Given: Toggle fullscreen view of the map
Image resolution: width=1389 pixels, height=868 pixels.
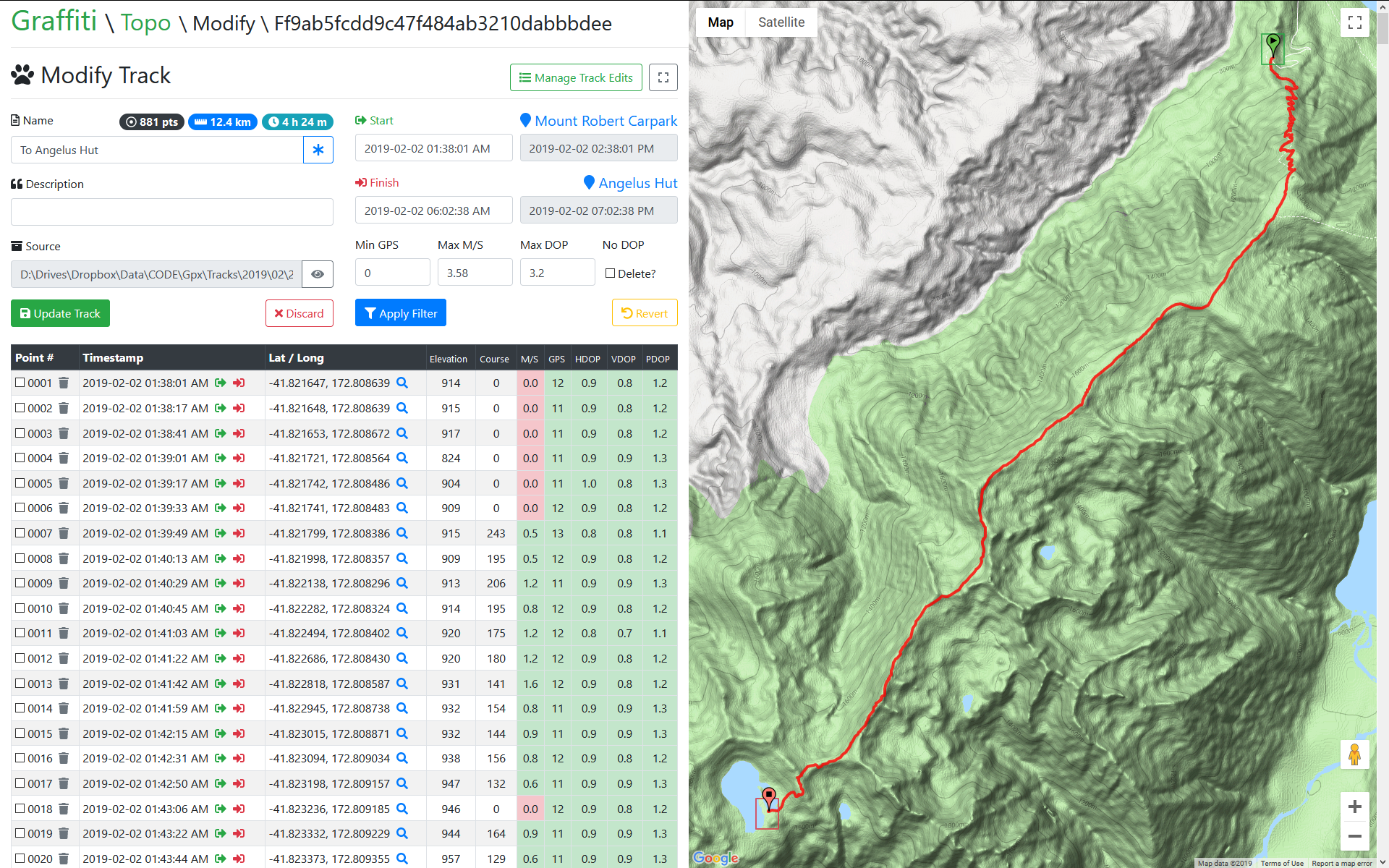Looking at the screenshot, I should 1355,22.
